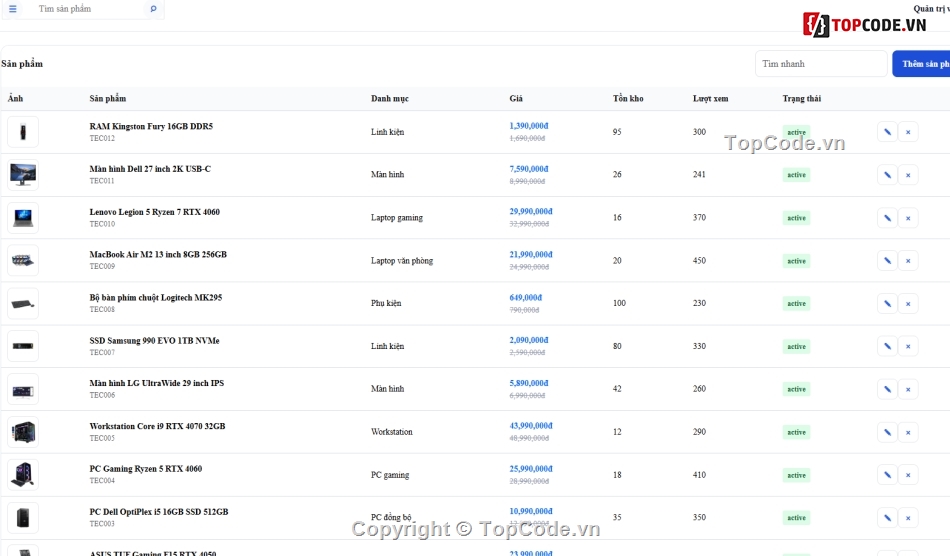Click the Giá column header
This screenshot has width=950, height=556.
tap(516, 99)
